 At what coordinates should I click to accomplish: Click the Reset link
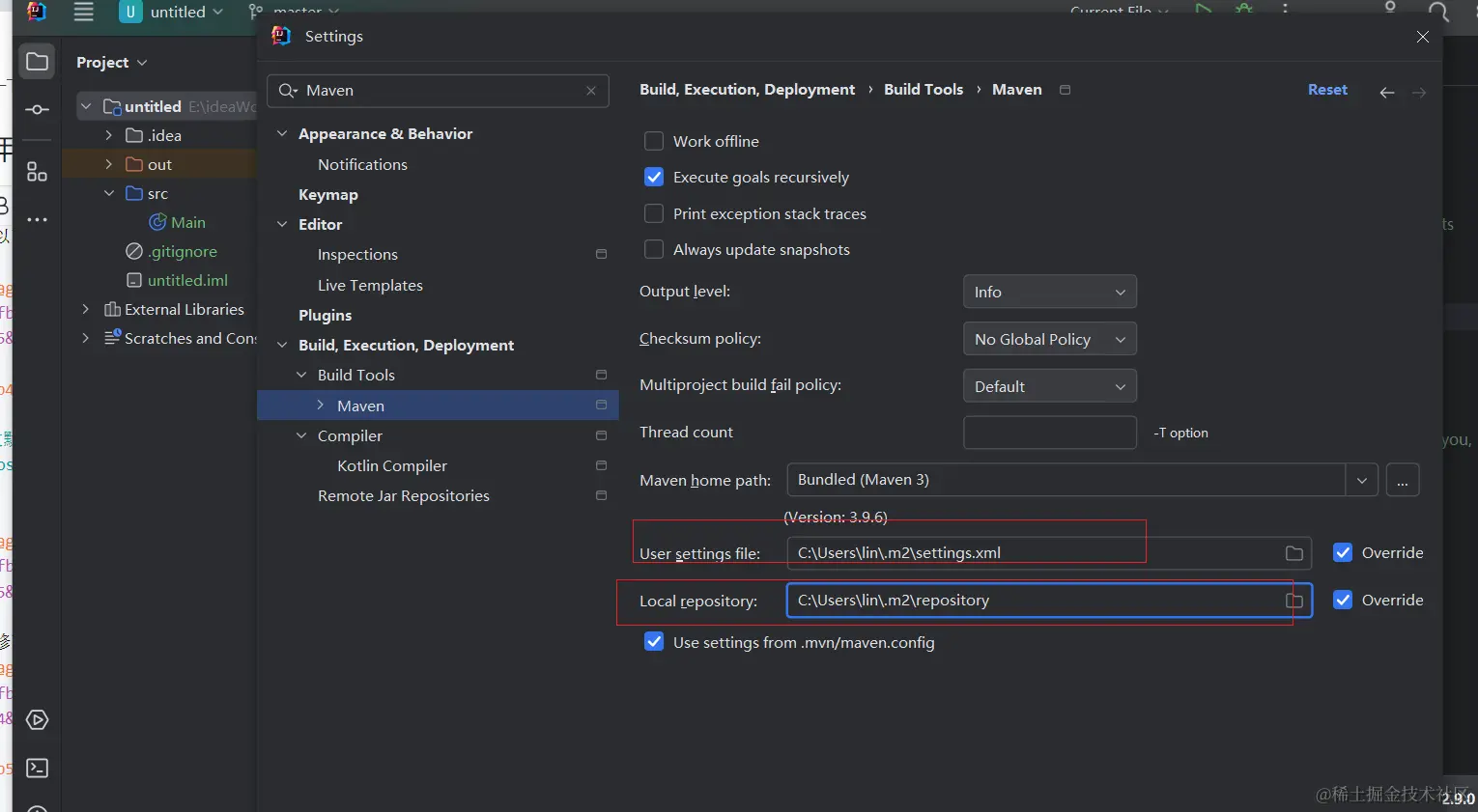click(x=1327, y=90)
